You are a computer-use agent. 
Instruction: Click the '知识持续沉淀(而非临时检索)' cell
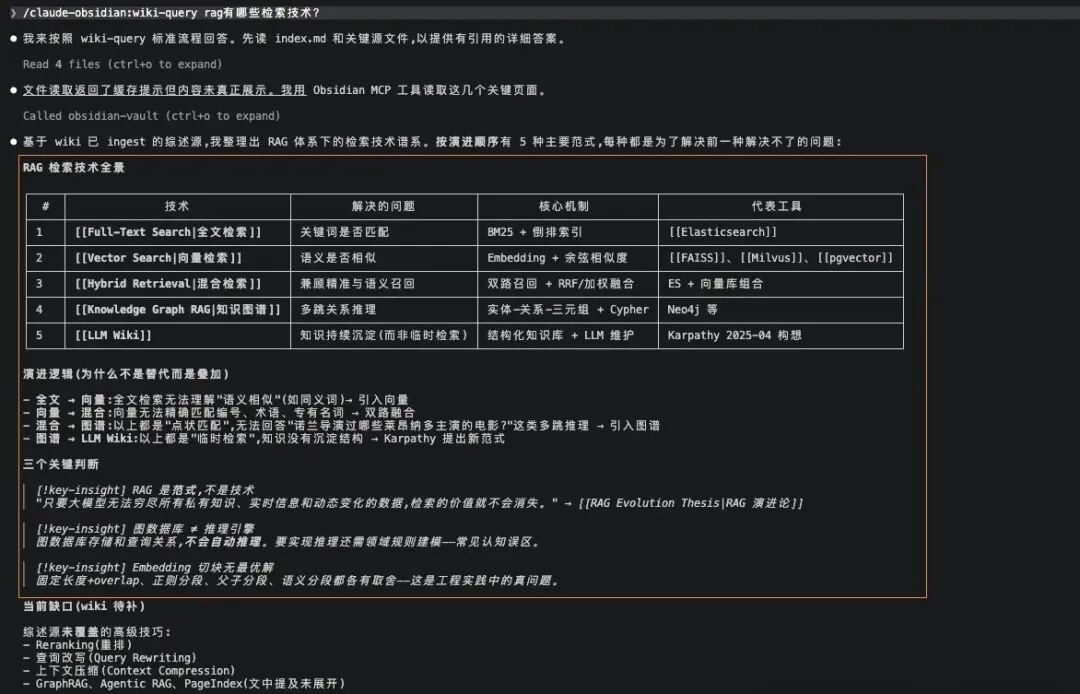pos(384,335)
